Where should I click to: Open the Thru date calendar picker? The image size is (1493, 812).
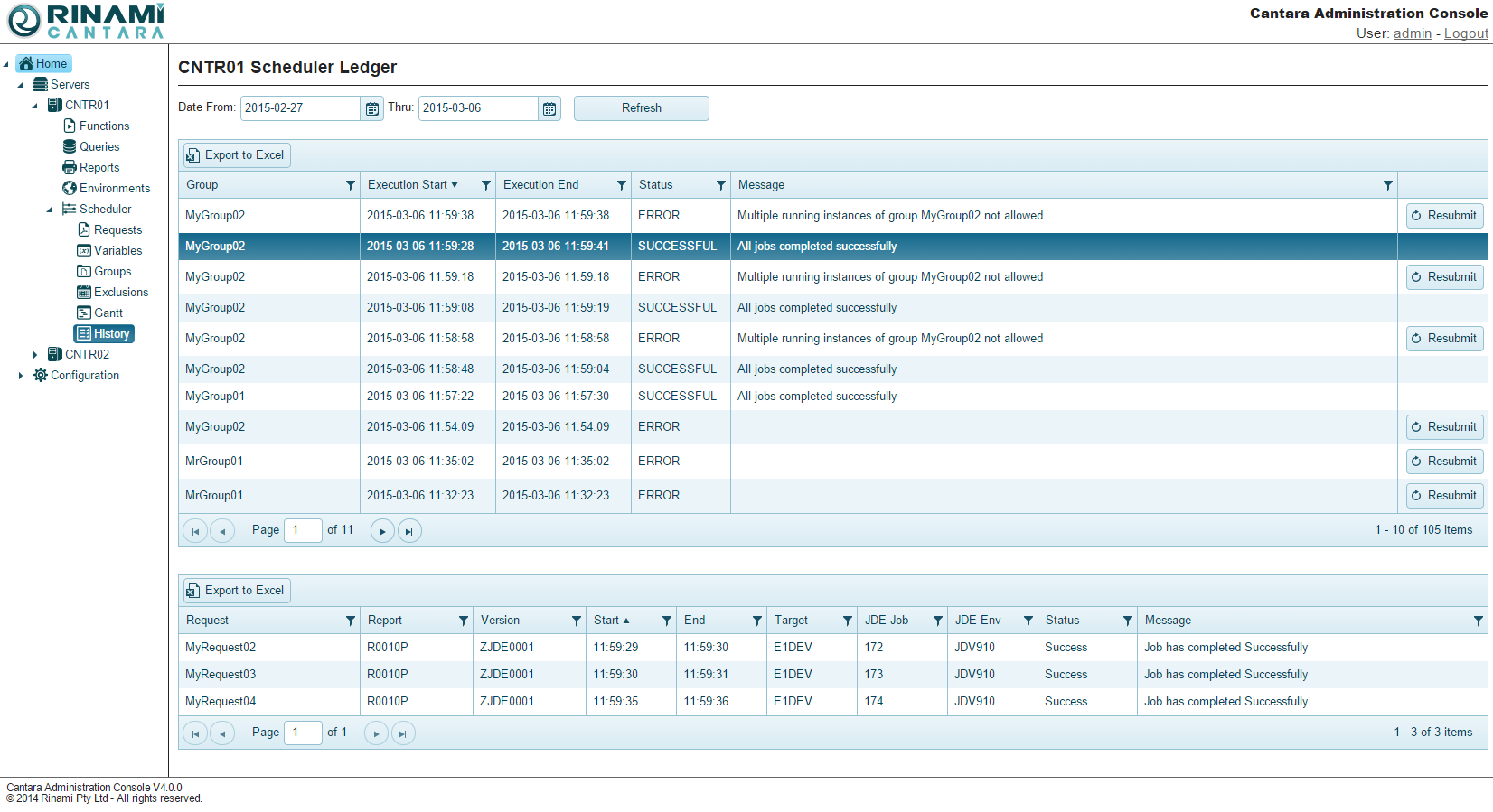[x=549, y=108]
